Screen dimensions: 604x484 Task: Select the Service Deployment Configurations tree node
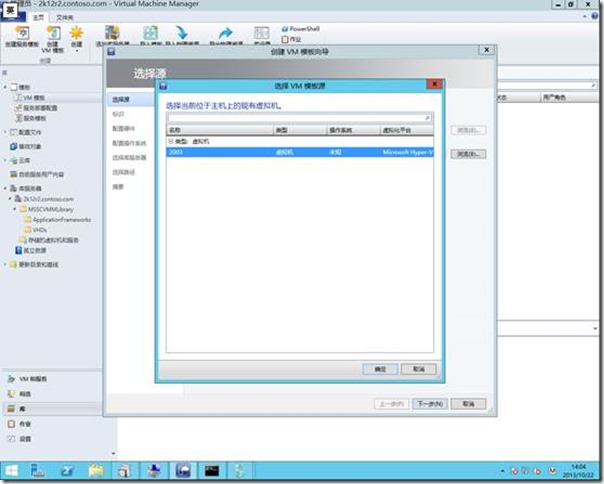tap(40, 108)
